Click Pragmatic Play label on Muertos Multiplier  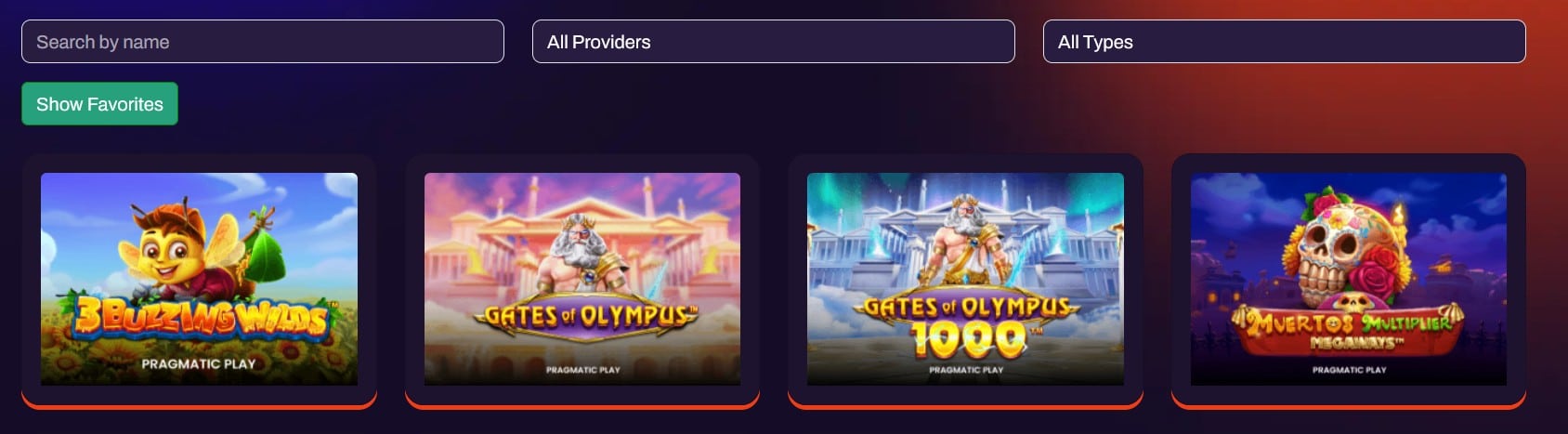tap(1350, 370)
